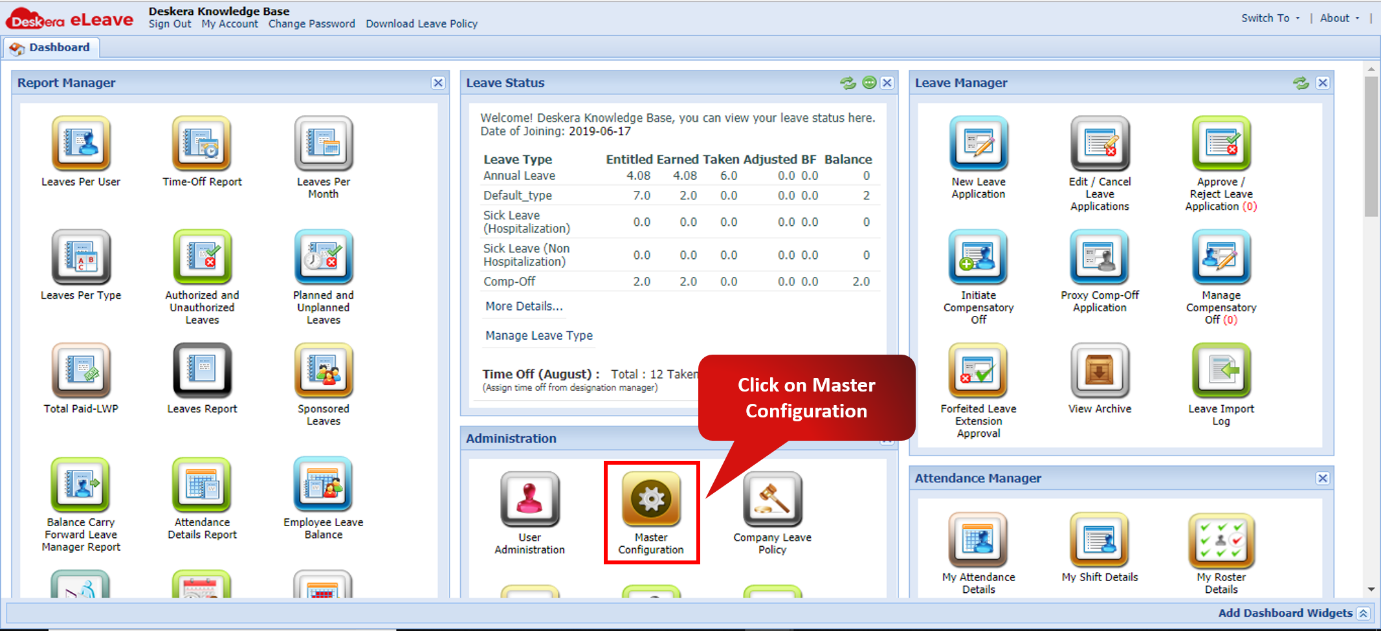
Task: Open Initiate Compensatory Off
Action: [x=979, y=257]
